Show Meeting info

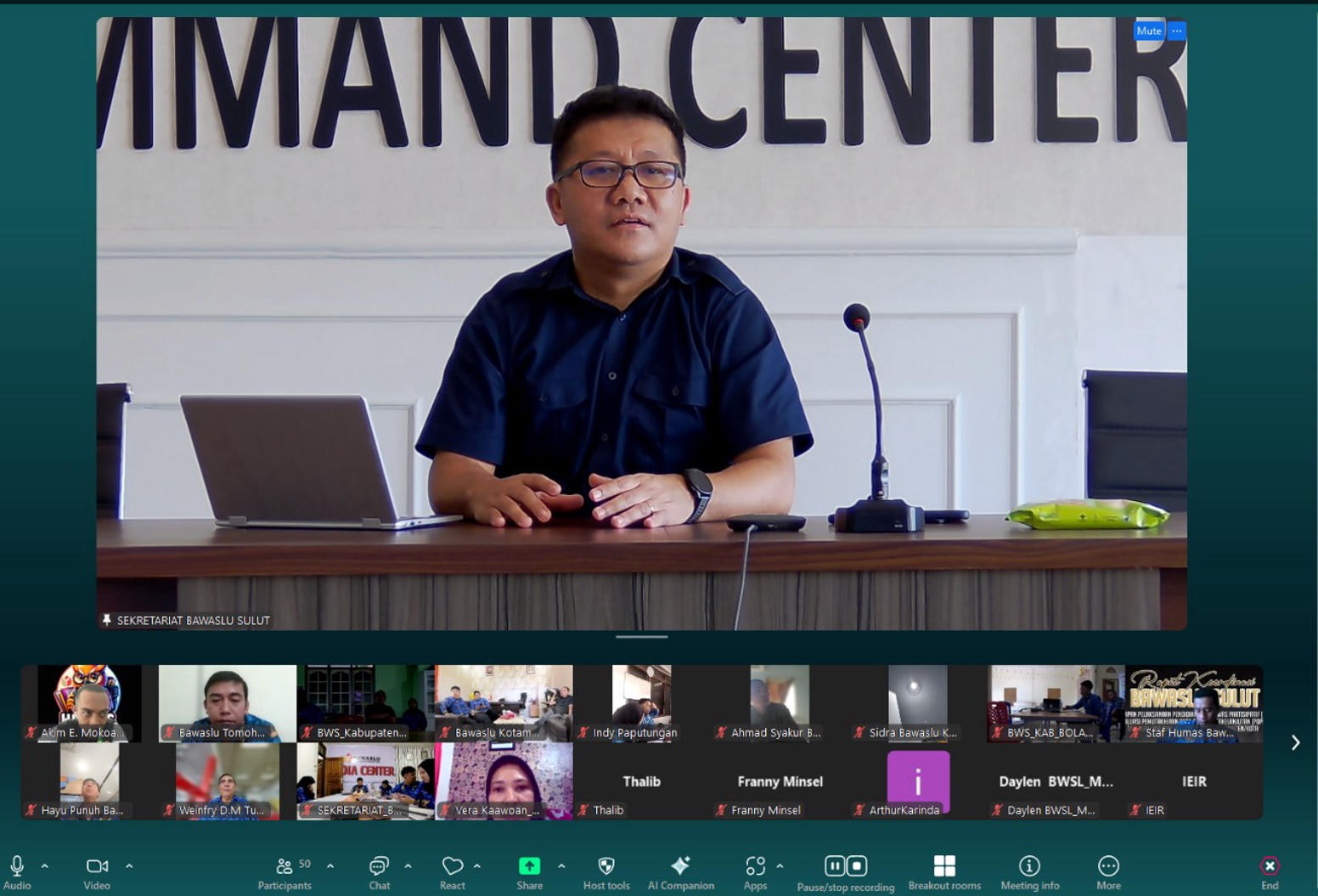tap(1029, 867)
